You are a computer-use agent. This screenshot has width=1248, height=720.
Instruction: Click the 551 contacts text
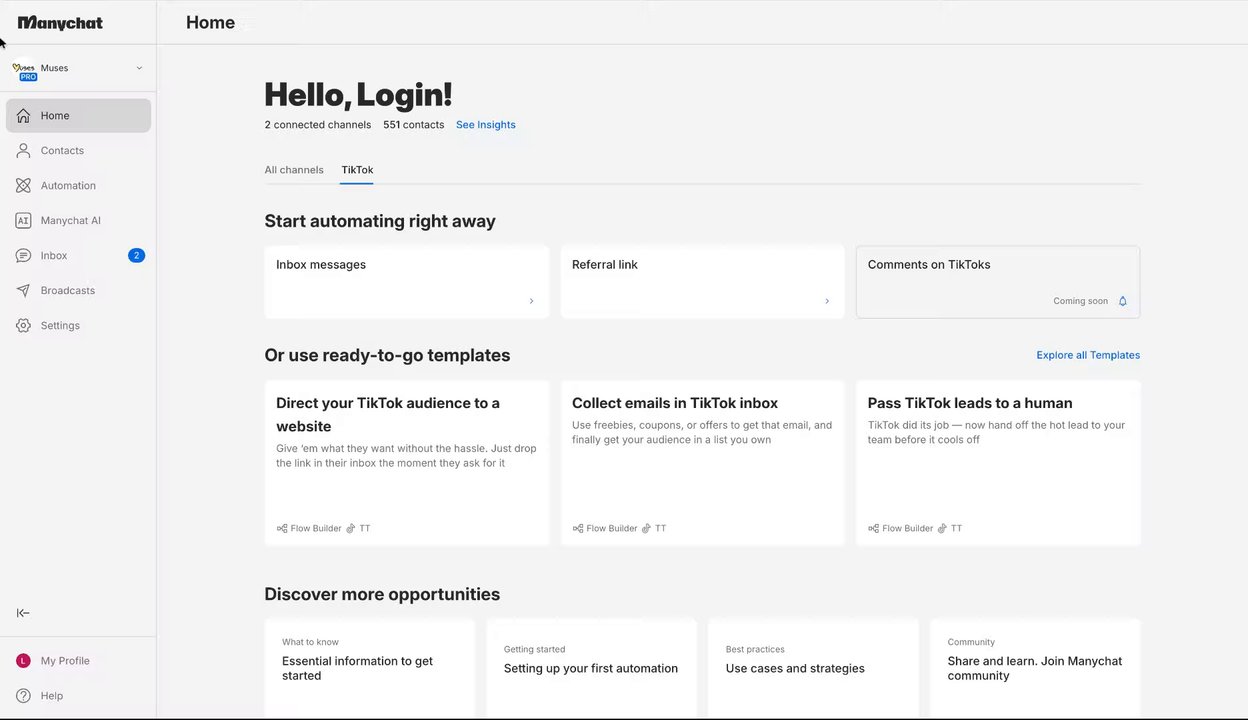click(x=414, y=125)
